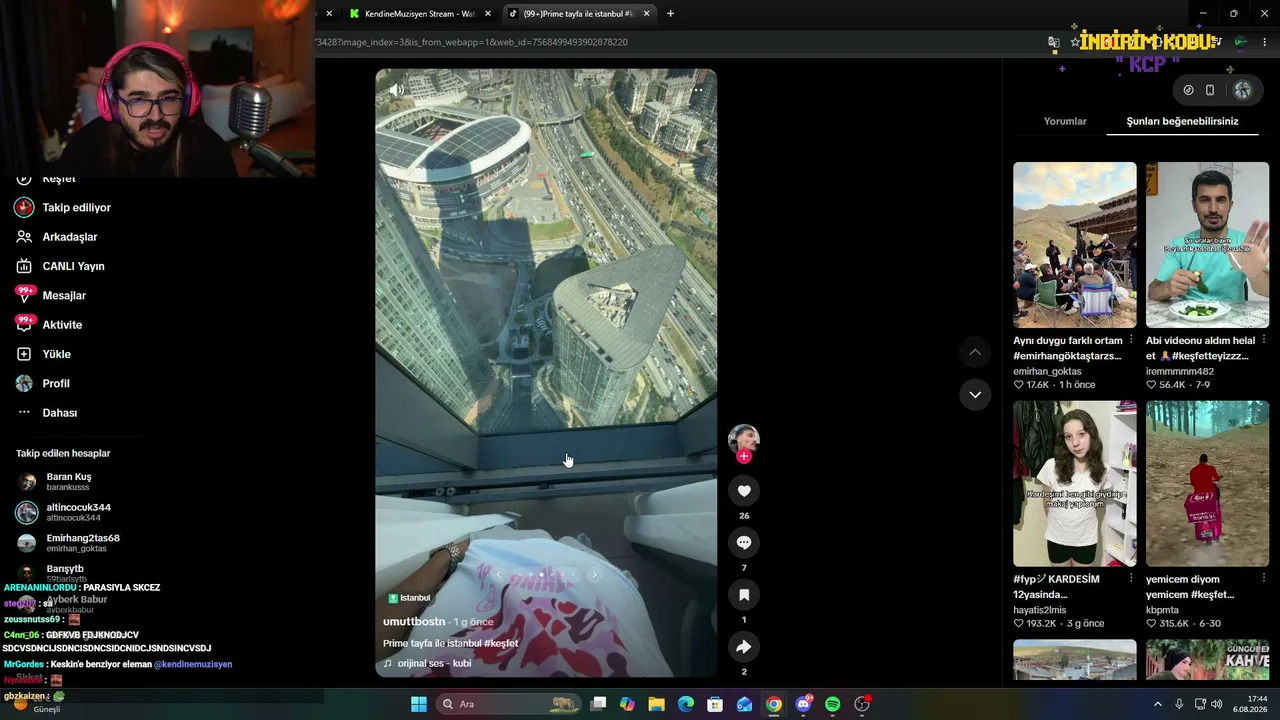Open the Chrome three-dot menu
Image resolution: width=1280 pixels, height=720 pixels.
(x=1265, y=42)
